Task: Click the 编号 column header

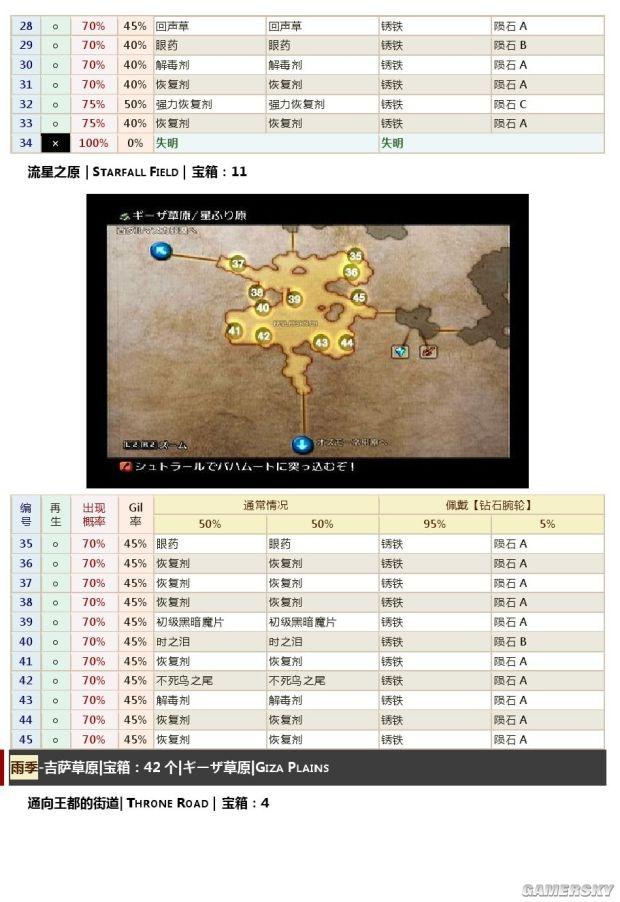Action: pos(26,514)
